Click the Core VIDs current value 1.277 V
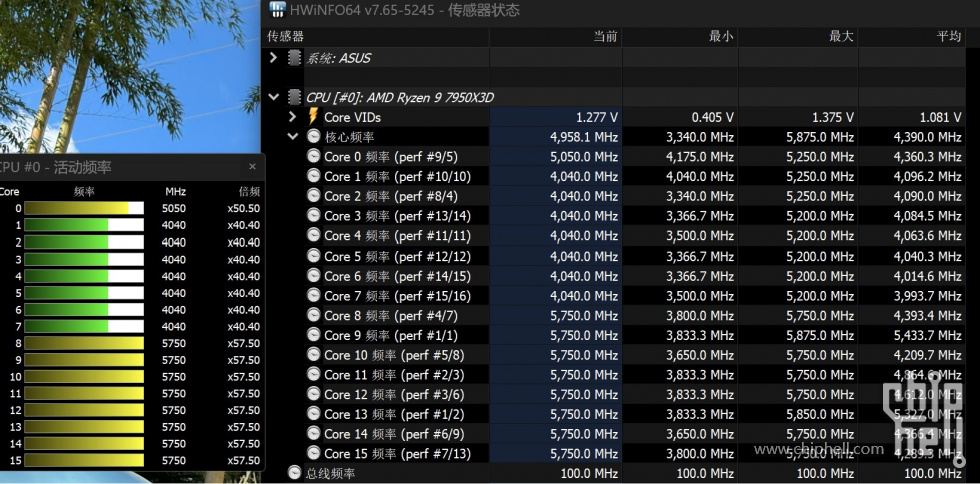Screen dimensions: 980x484 point(596,117)
